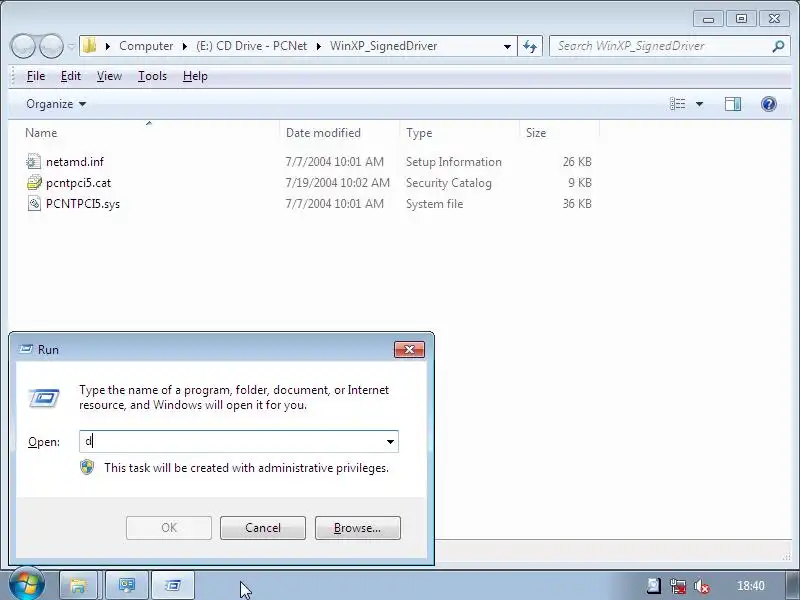Minimize the Explorer window
This screenshot has height=600, width=800.
(708, 19)
